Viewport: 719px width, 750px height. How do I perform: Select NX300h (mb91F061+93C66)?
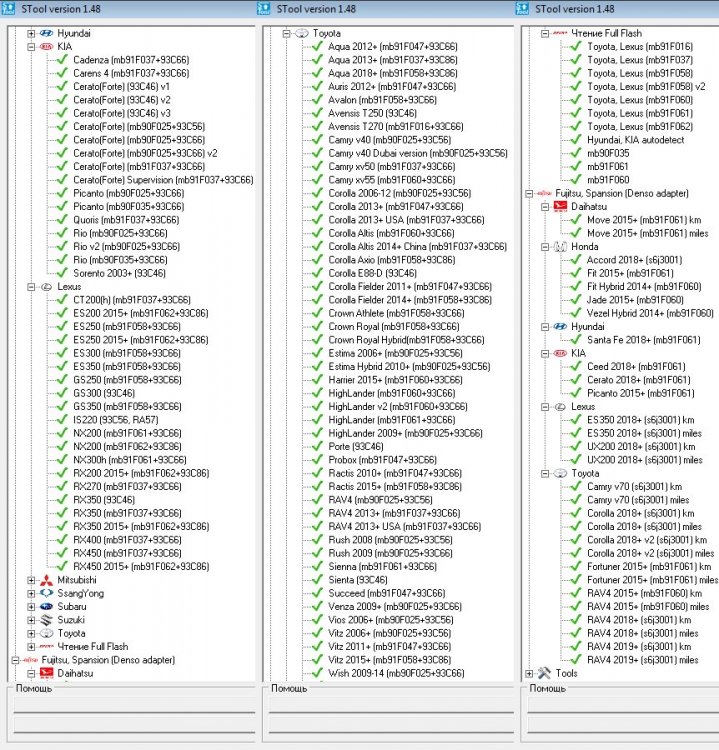pos(130,460)
